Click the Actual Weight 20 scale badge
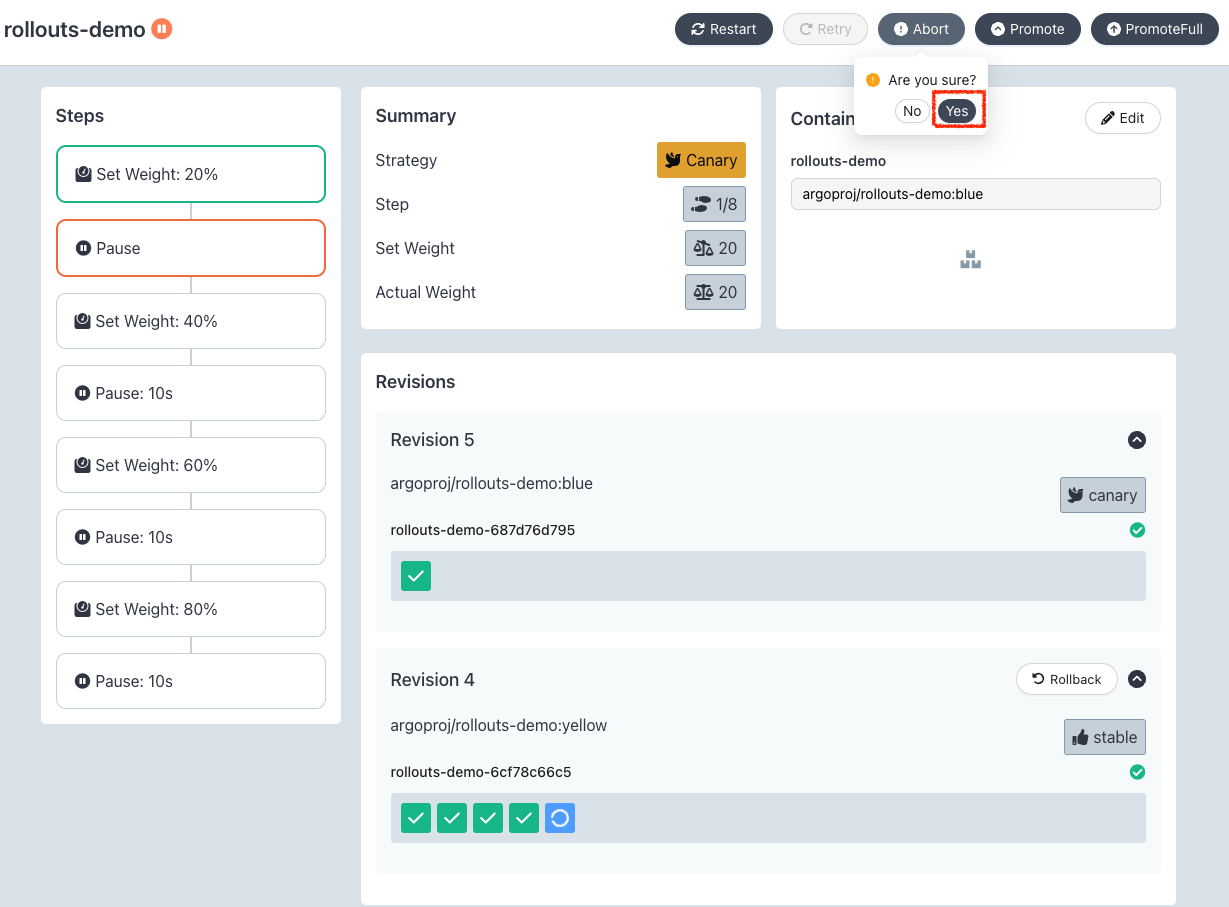Viewport: 1229px width, 907px height. (715, 292)
